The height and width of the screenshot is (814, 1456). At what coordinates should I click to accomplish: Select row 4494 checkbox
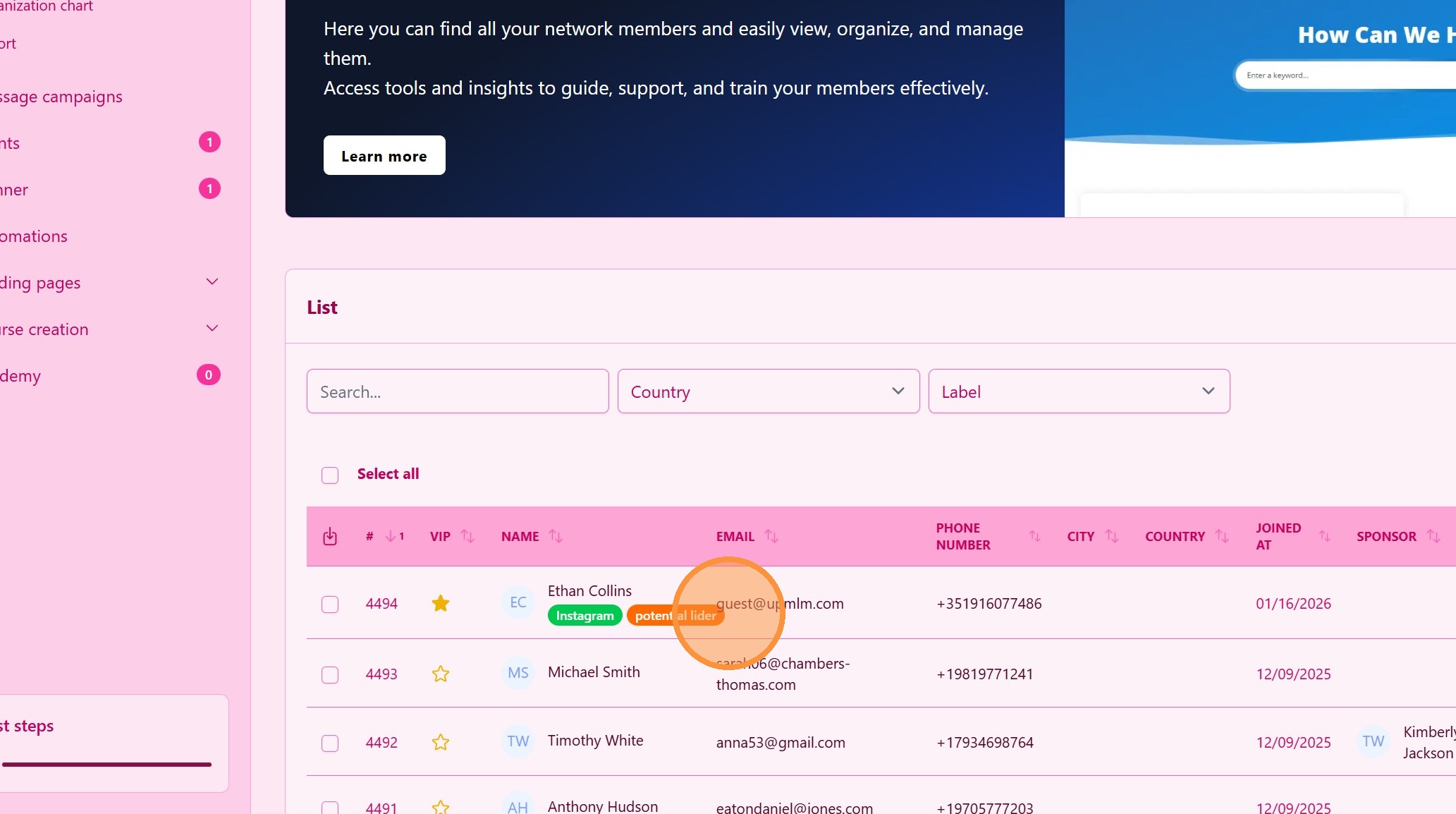[x=330, y=605]
